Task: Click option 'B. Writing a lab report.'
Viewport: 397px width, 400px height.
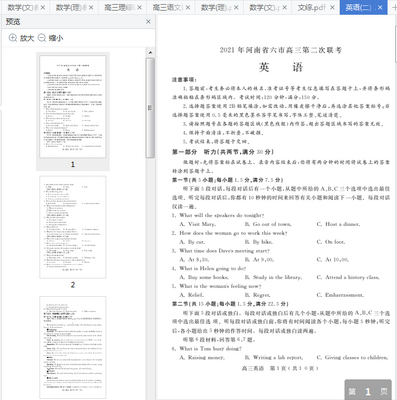Action: (x=274, y=357)
